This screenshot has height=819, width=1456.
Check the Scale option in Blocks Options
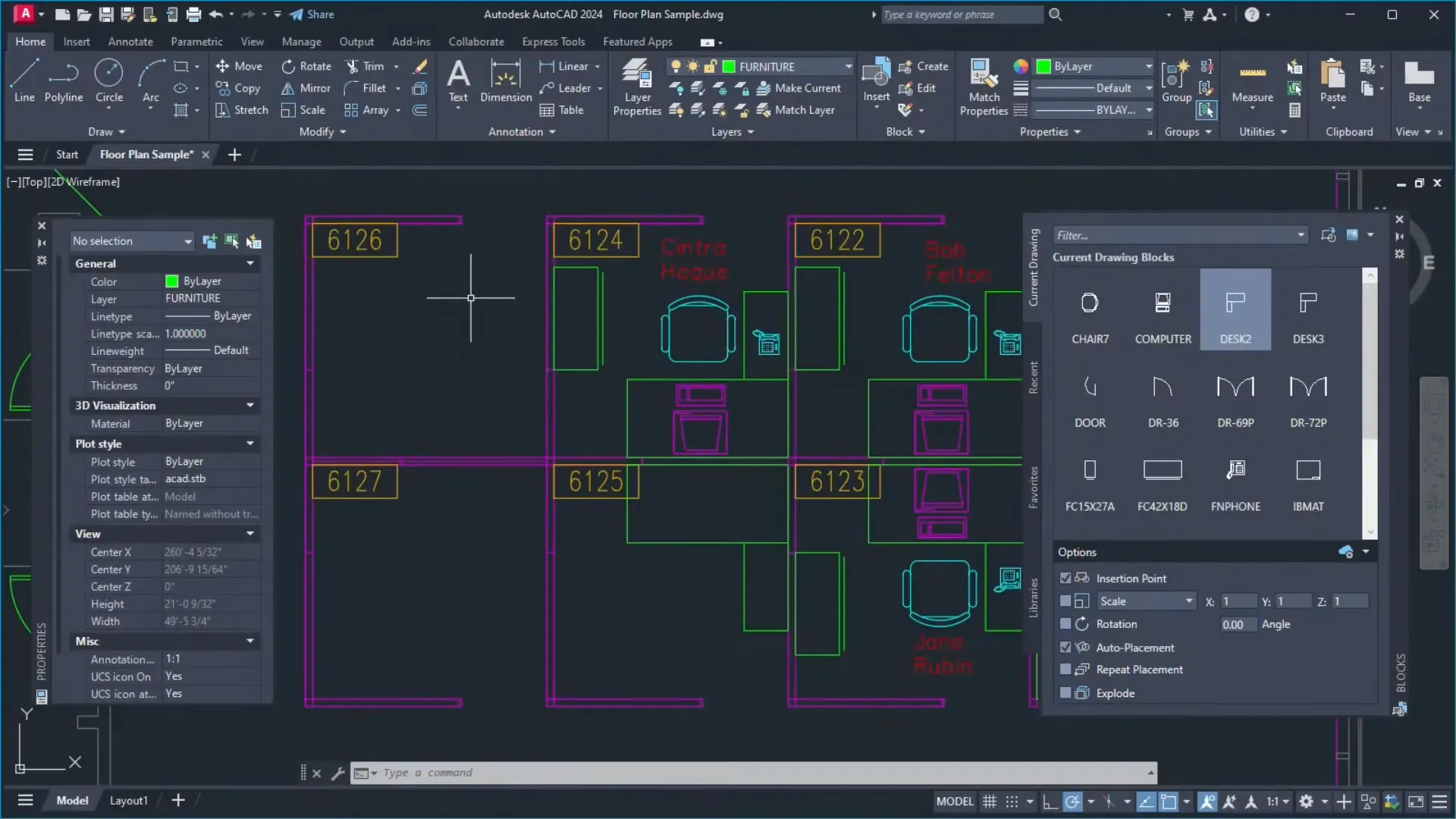(x=1065, y=601)
